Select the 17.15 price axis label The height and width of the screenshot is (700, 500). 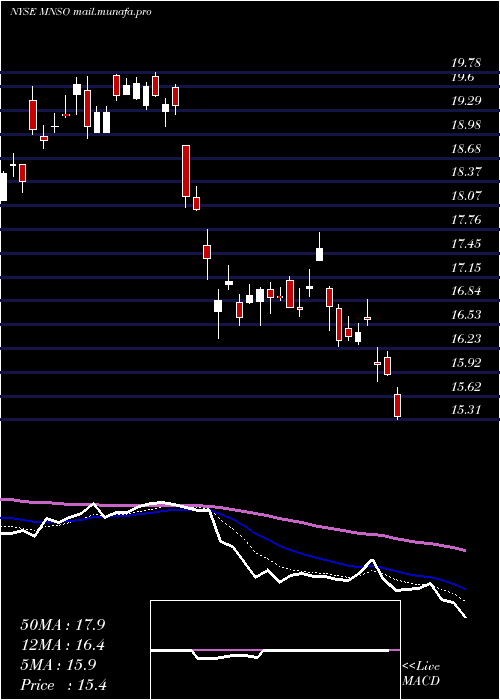[x=467, y=268]
